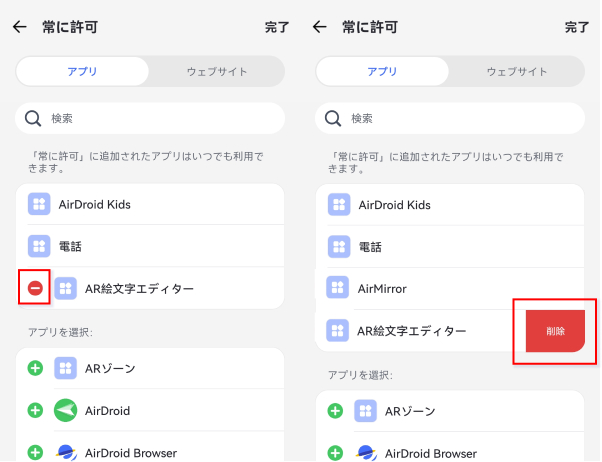Click the search magnifier icon on left screen
This screenshot has height=462, width=602.
click(x=33, y=119)
